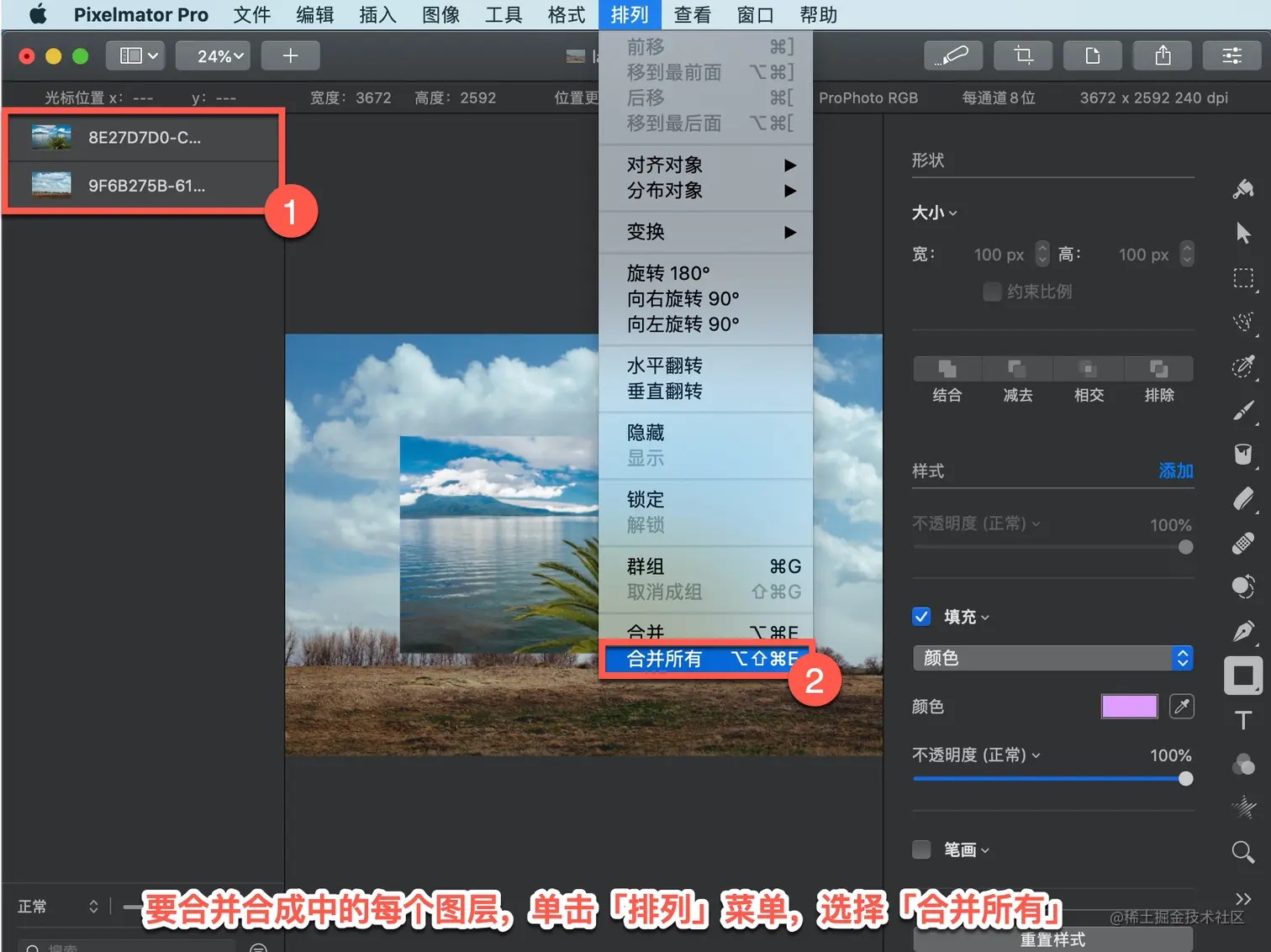Click the share toolbar icon

(x=1163, y=55)
